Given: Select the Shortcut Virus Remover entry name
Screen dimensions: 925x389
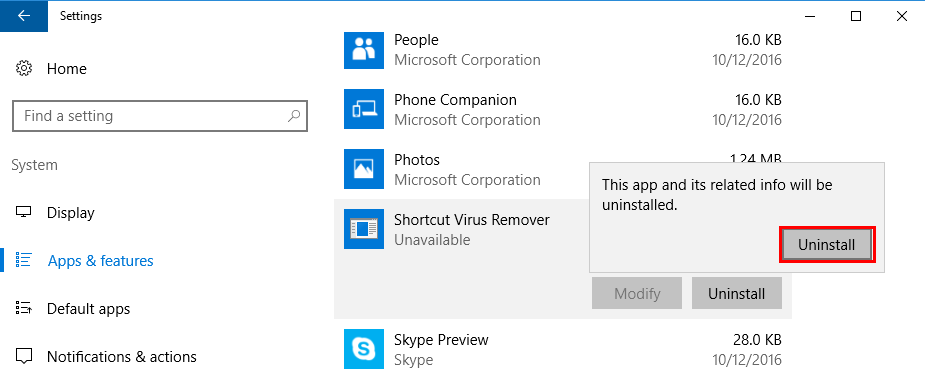Looking at the screenshot, I should pyautogui.click(x=472, y=220).
